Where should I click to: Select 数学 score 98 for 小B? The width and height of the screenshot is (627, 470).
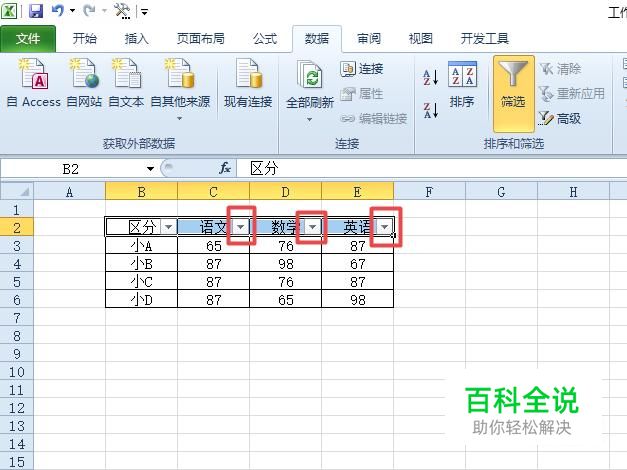click(285, 264)
